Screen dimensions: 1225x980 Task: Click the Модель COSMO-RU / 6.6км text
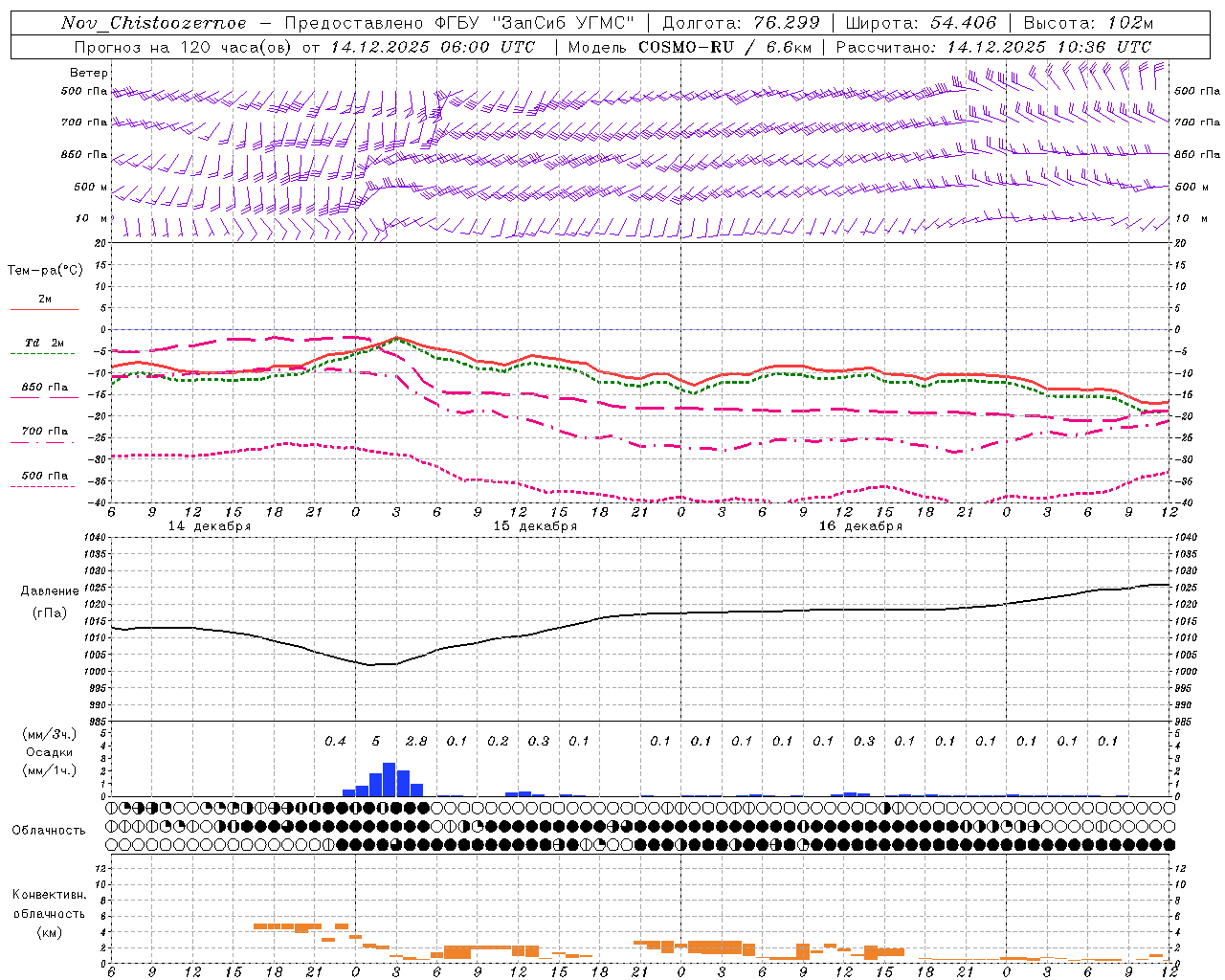(688, 47)
